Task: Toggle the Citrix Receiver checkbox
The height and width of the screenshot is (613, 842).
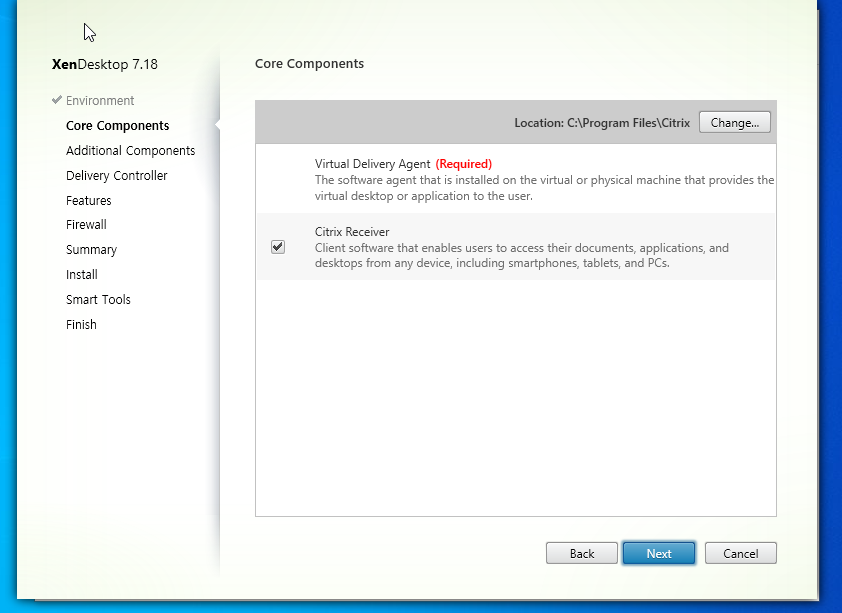Action: tap(278, 247)
